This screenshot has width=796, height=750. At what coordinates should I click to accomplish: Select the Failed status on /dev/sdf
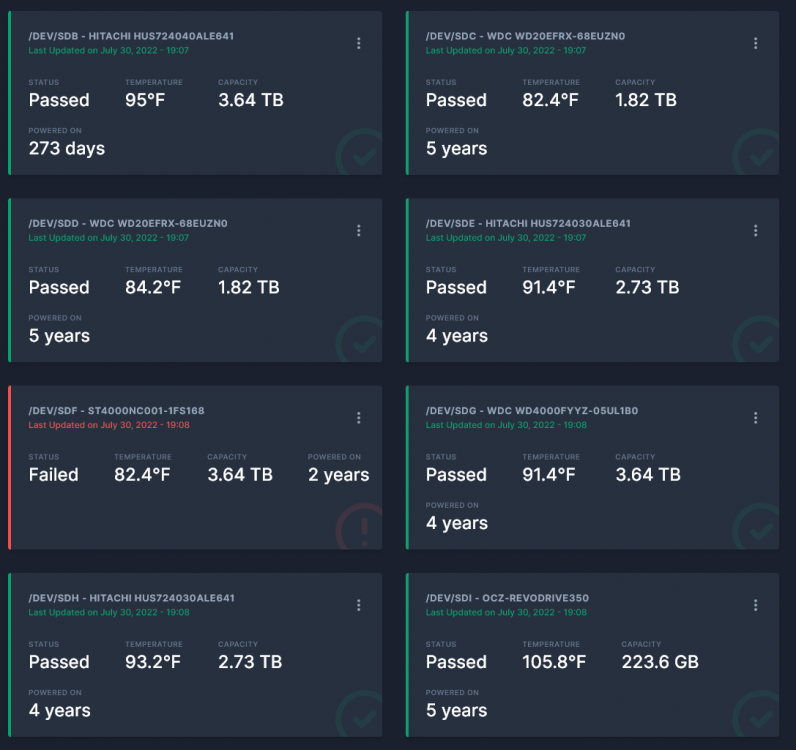(x=54, y=474)
